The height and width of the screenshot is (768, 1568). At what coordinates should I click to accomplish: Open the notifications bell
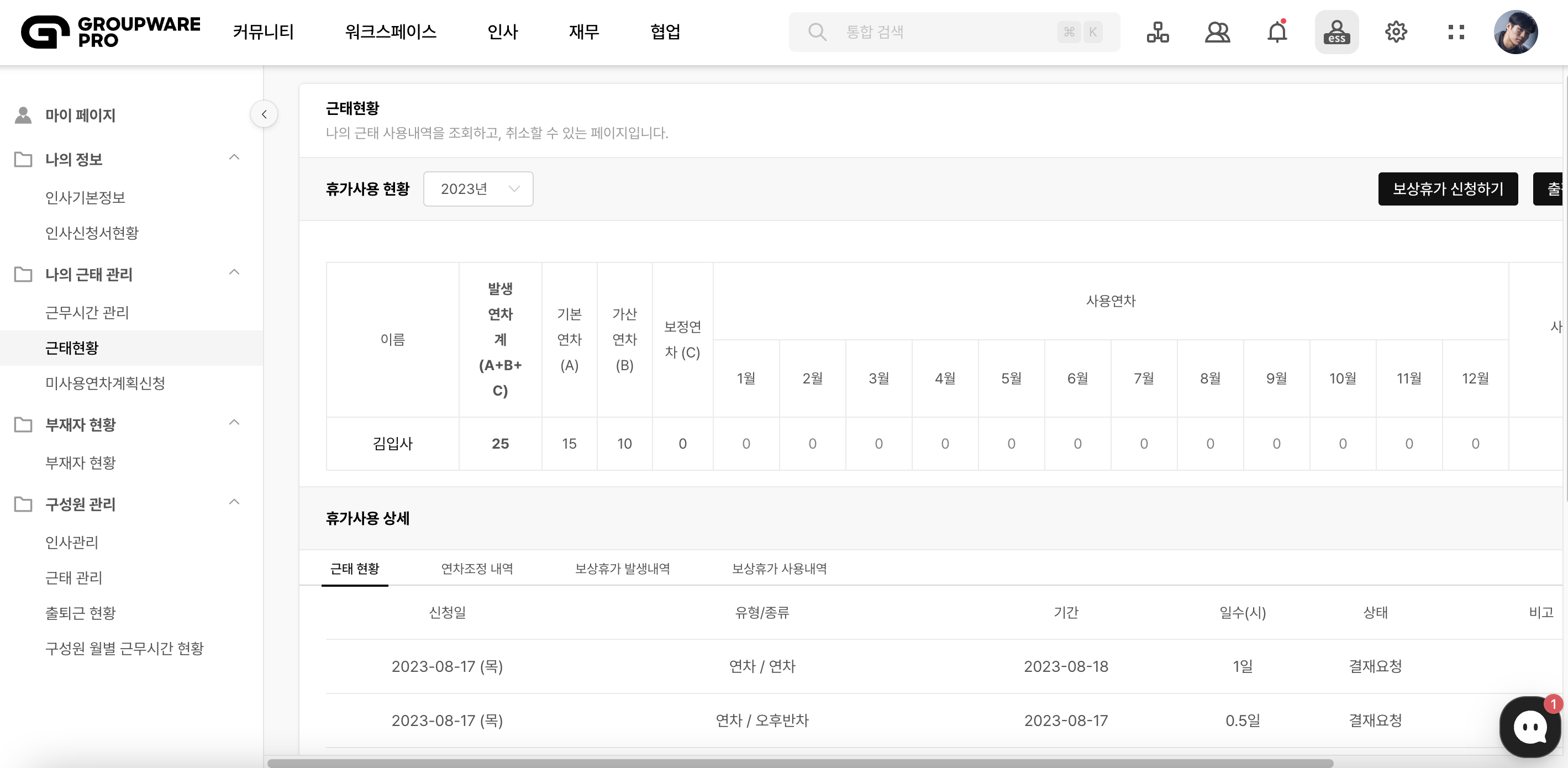[x=1276, y=31]
